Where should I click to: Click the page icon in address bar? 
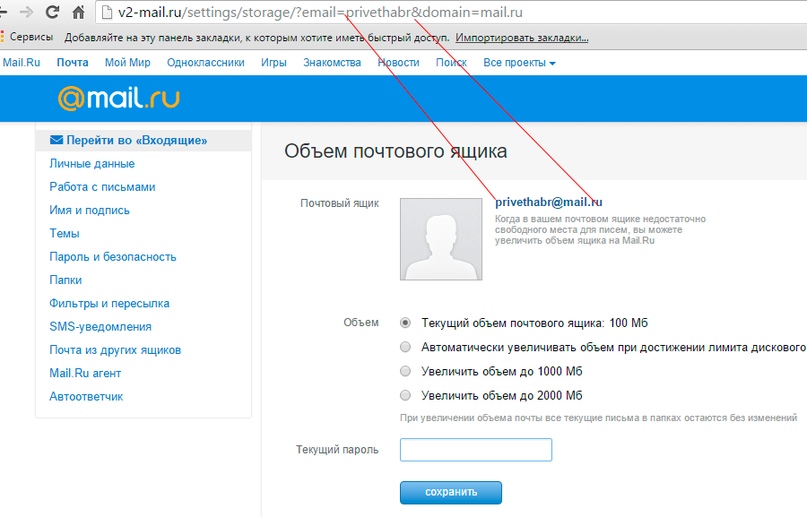coord(107,12)
